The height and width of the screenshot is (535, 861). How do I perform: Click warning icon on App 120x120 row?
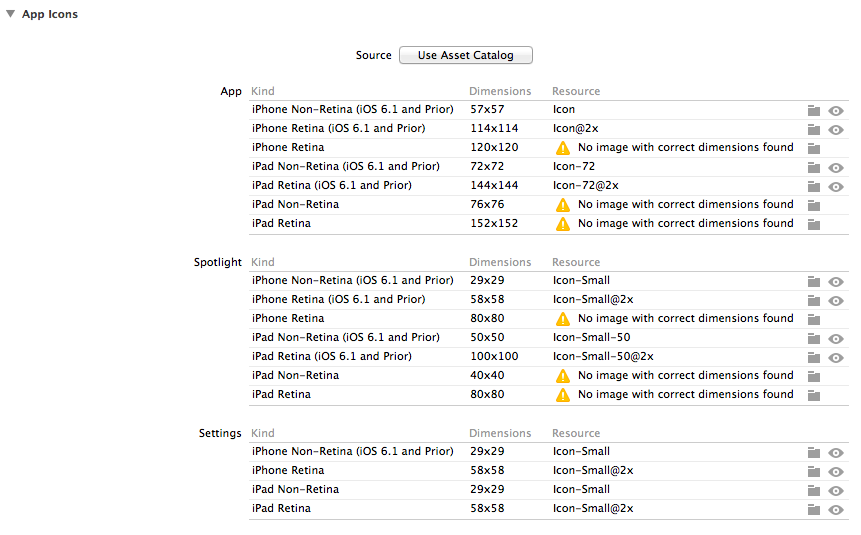coord(563,148)
